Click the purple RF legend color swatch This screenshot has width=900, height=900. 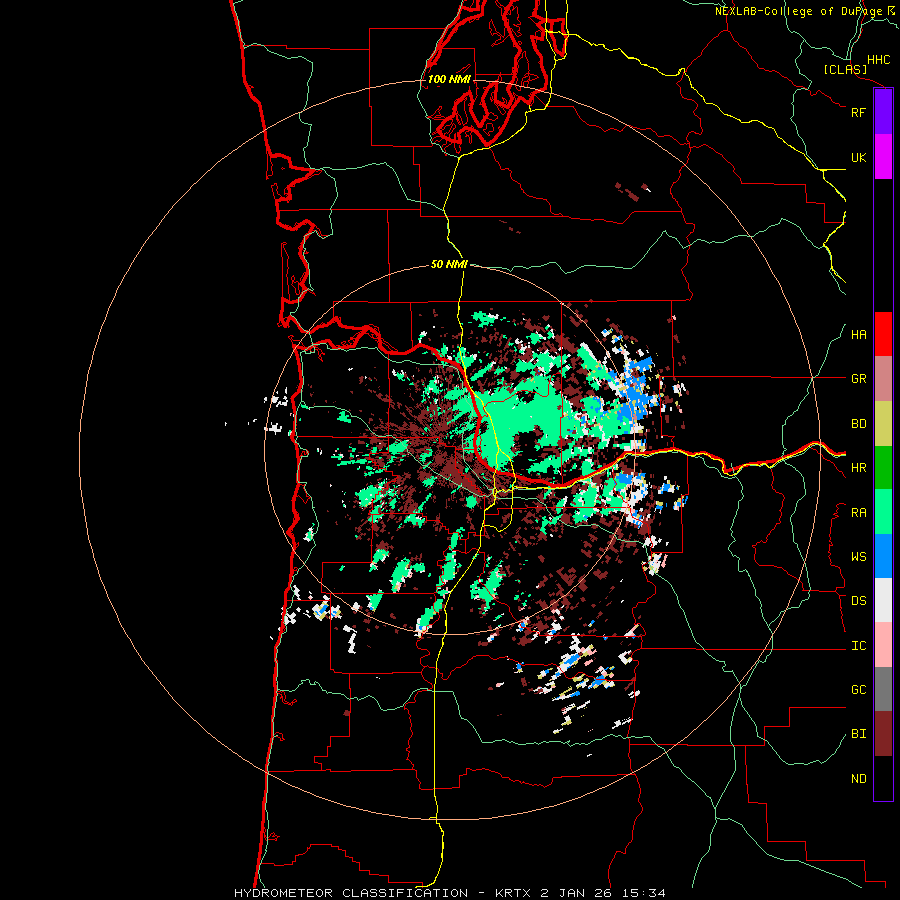pos(883,112)
